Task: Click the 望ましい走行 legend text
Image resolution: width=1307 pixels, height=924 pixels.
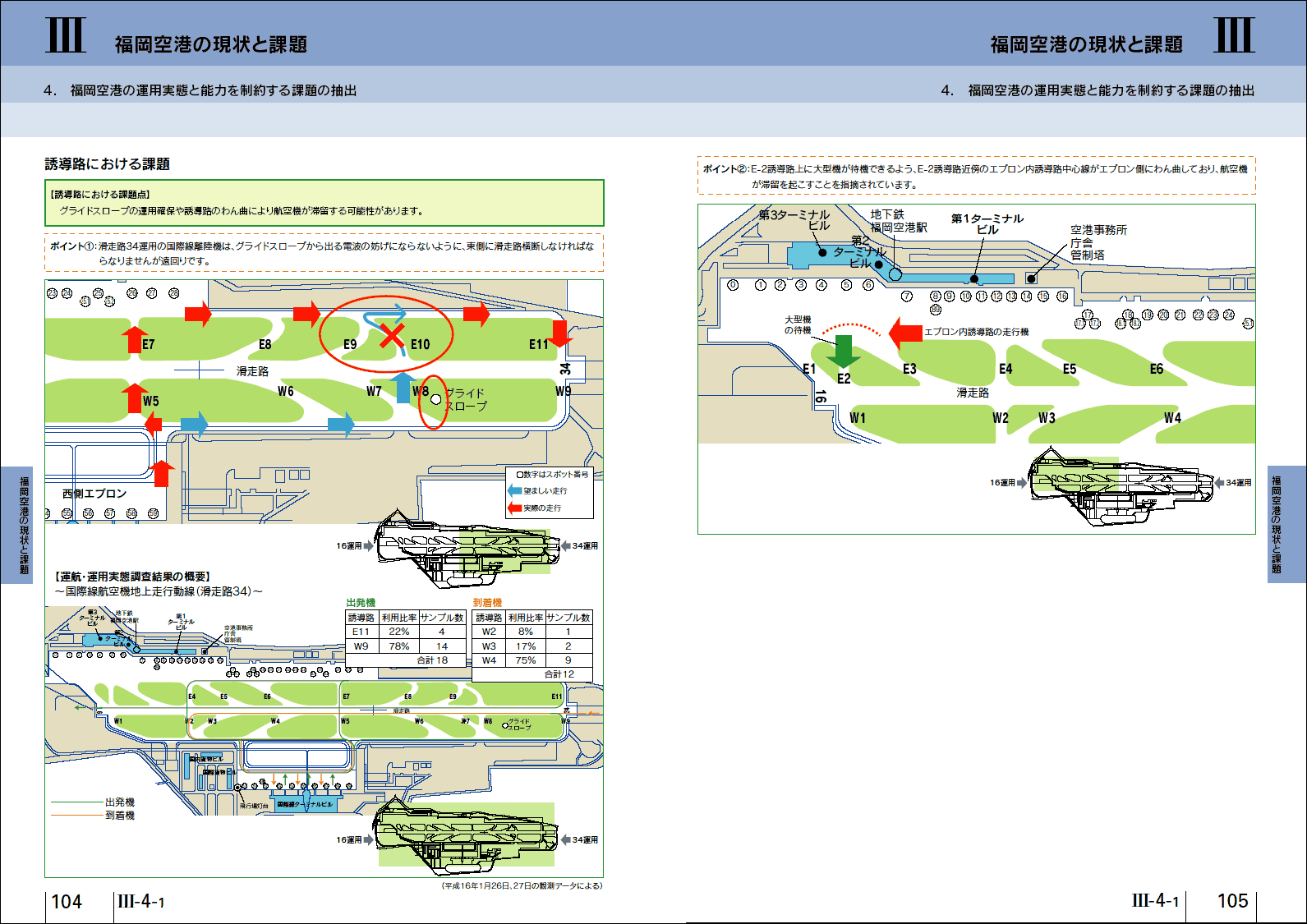Action: (x=545, y=490)
